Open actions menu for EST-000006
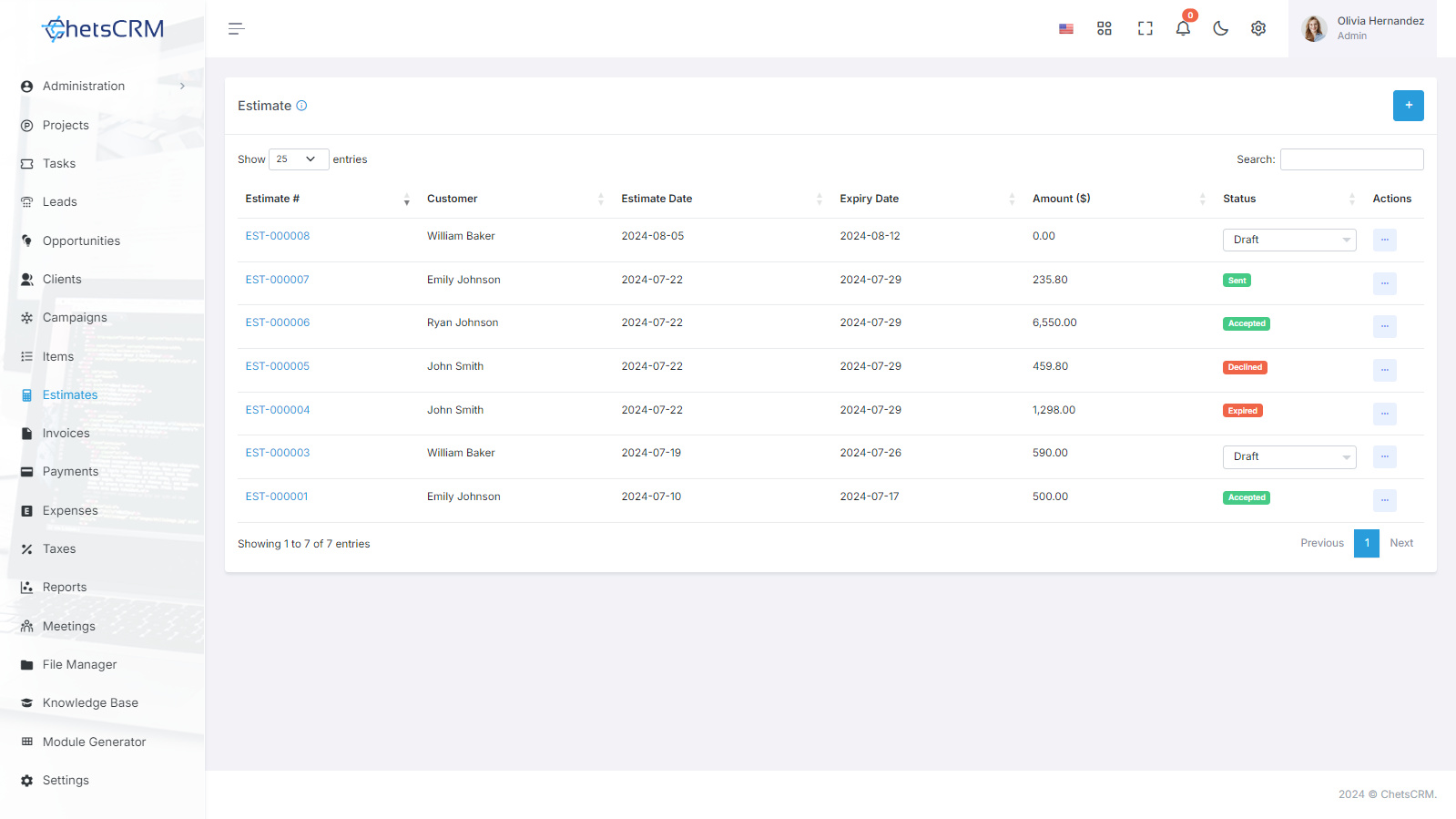The width and height of the screenshot is (1456, 819). tap(1384, 326)
